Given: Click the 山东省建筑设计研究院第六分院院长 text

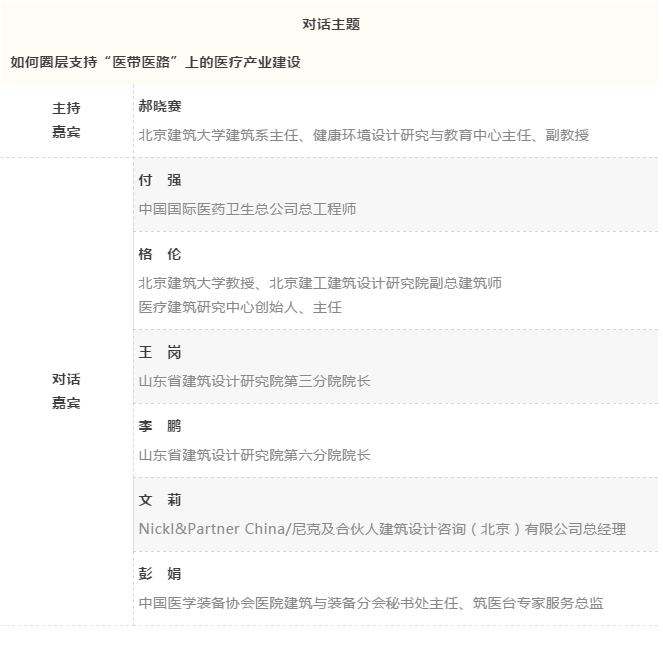Looking at the screenshot, I should coord(255,455).
